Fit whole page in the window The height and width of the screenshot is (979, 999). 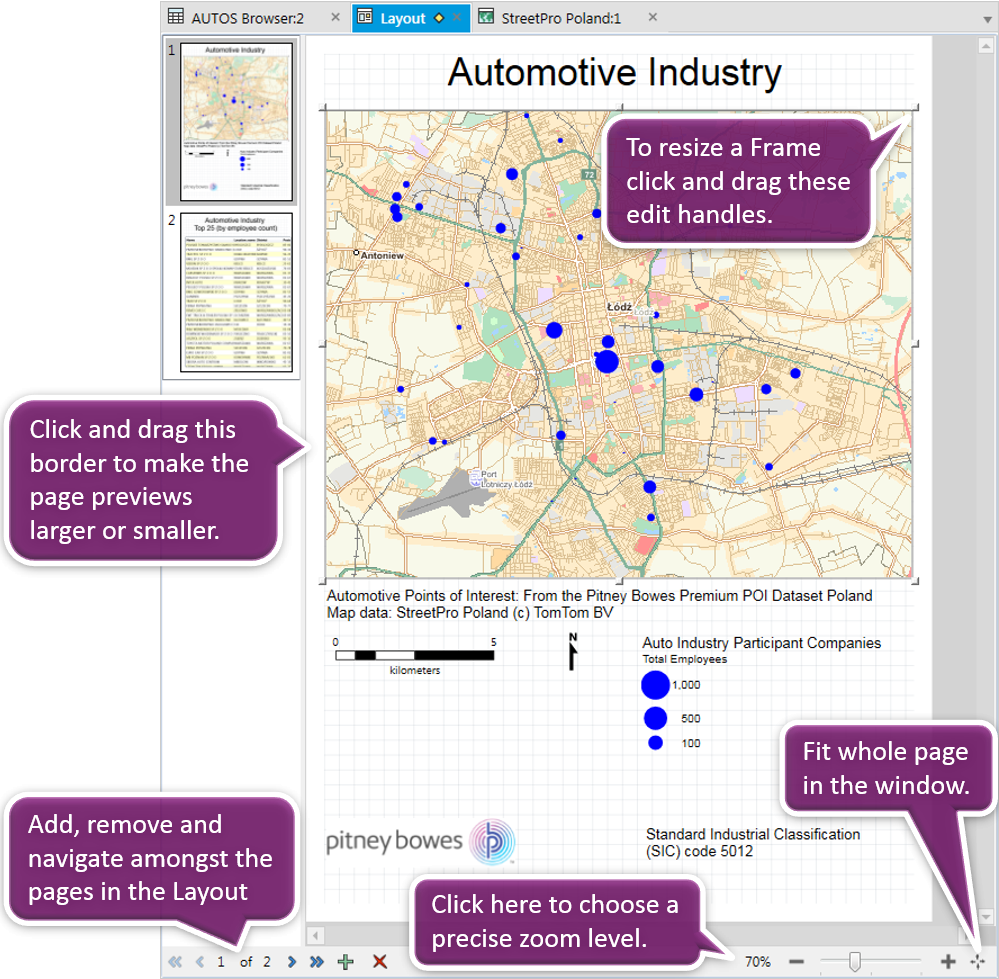pyautogui.click(x=977, y=962)
